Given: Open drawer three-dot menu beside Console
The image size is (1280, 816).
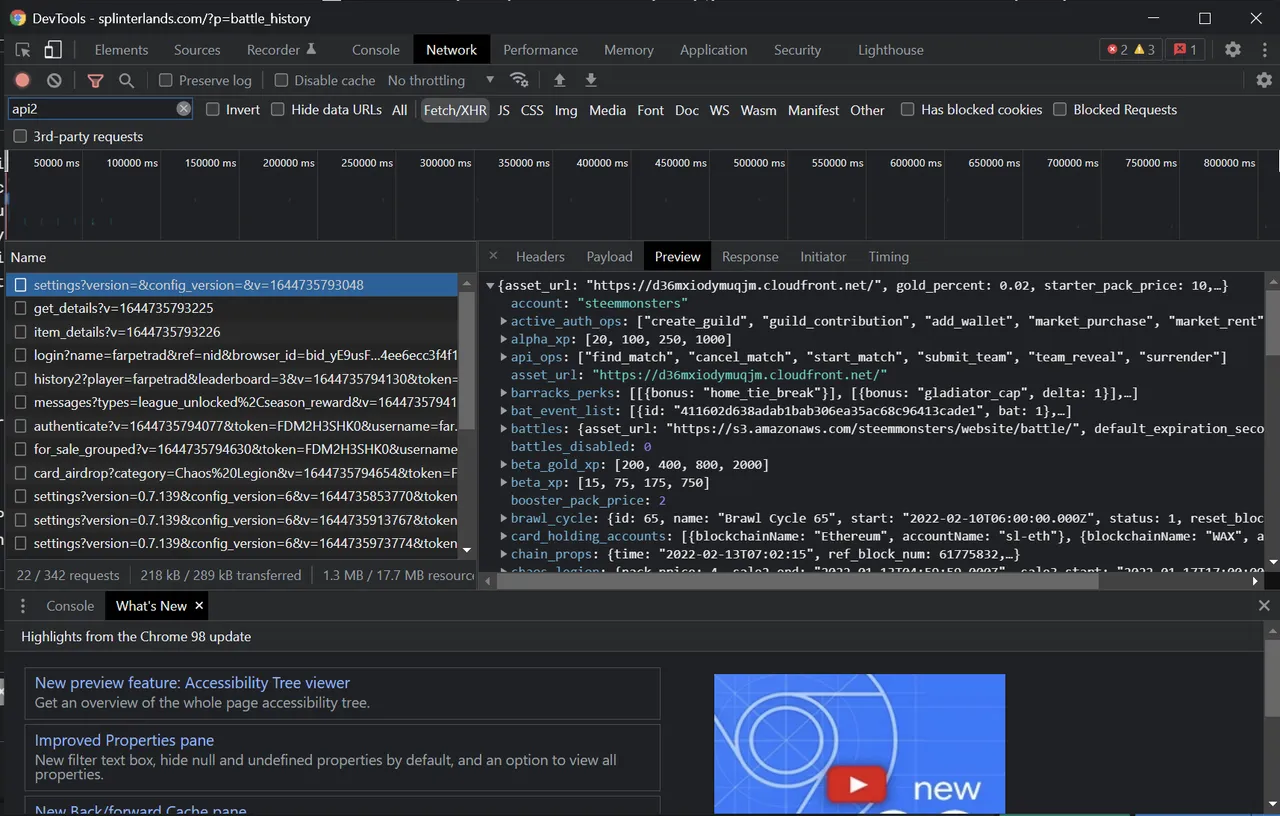Looking at the screenshot, I should 23,606.
